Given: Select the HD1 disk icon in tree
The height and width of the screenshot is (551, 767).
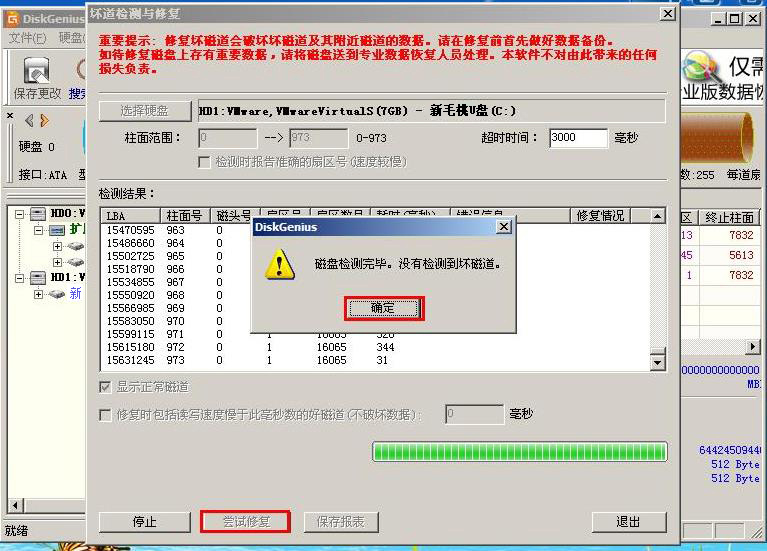Looking at the screenshot, I should 38,278.
